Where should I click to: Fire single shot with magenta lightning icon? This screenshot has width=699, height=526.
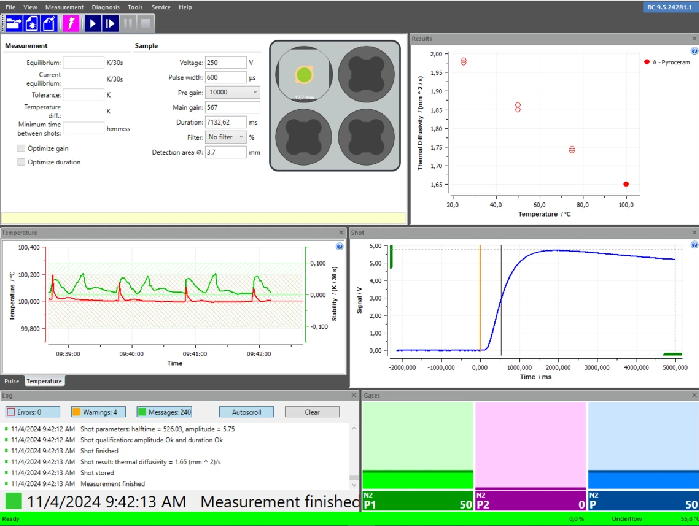tap(71, 23)
